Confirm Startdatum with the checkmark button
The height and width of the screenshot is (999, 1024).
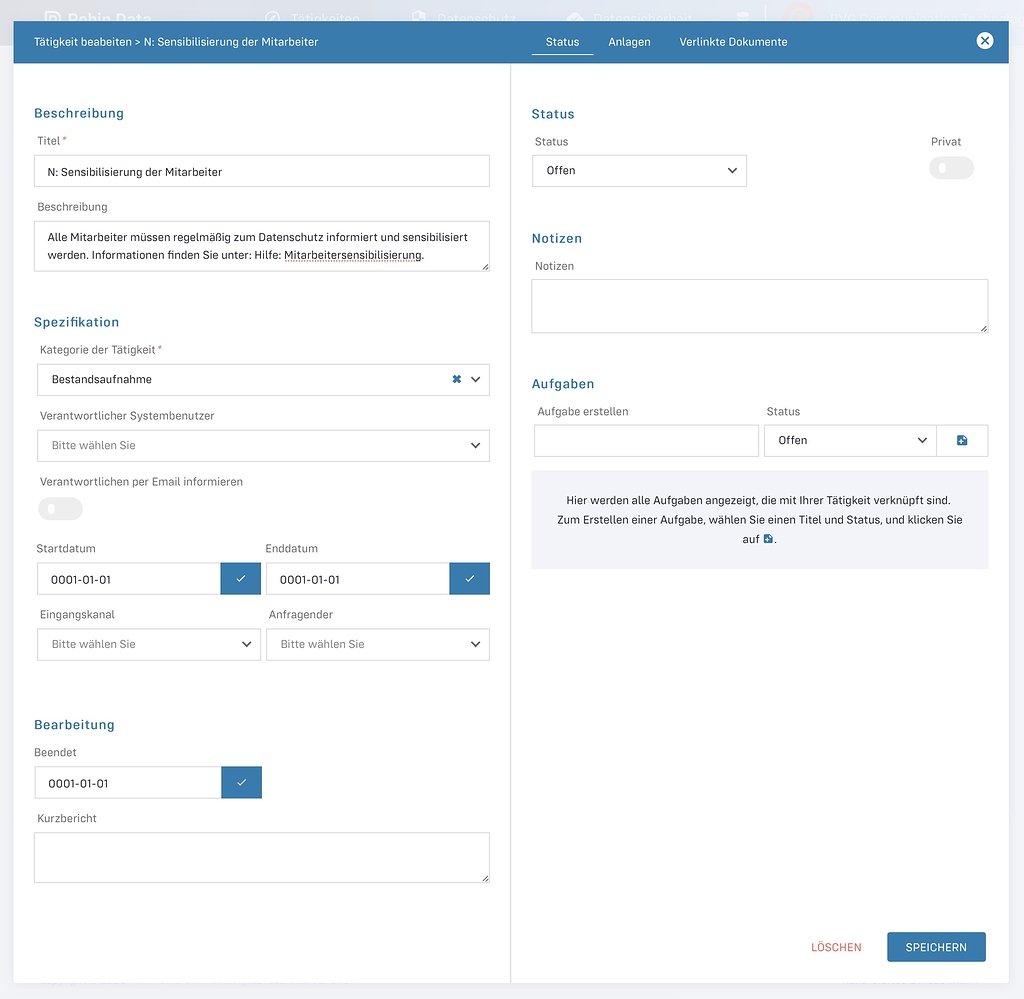tap(240, 579)
